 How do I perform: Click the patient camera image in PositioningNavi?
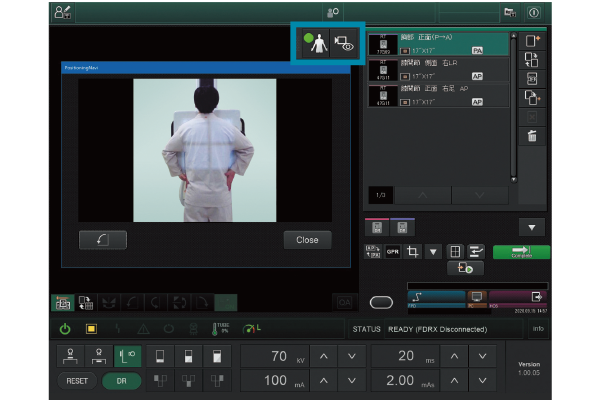[205, 150]
